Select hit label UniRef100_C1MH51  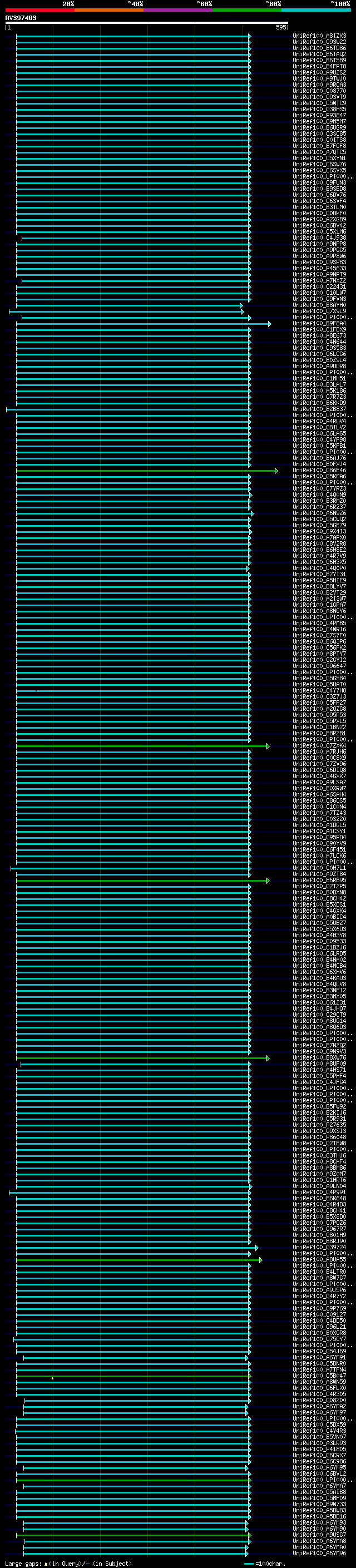319,379
